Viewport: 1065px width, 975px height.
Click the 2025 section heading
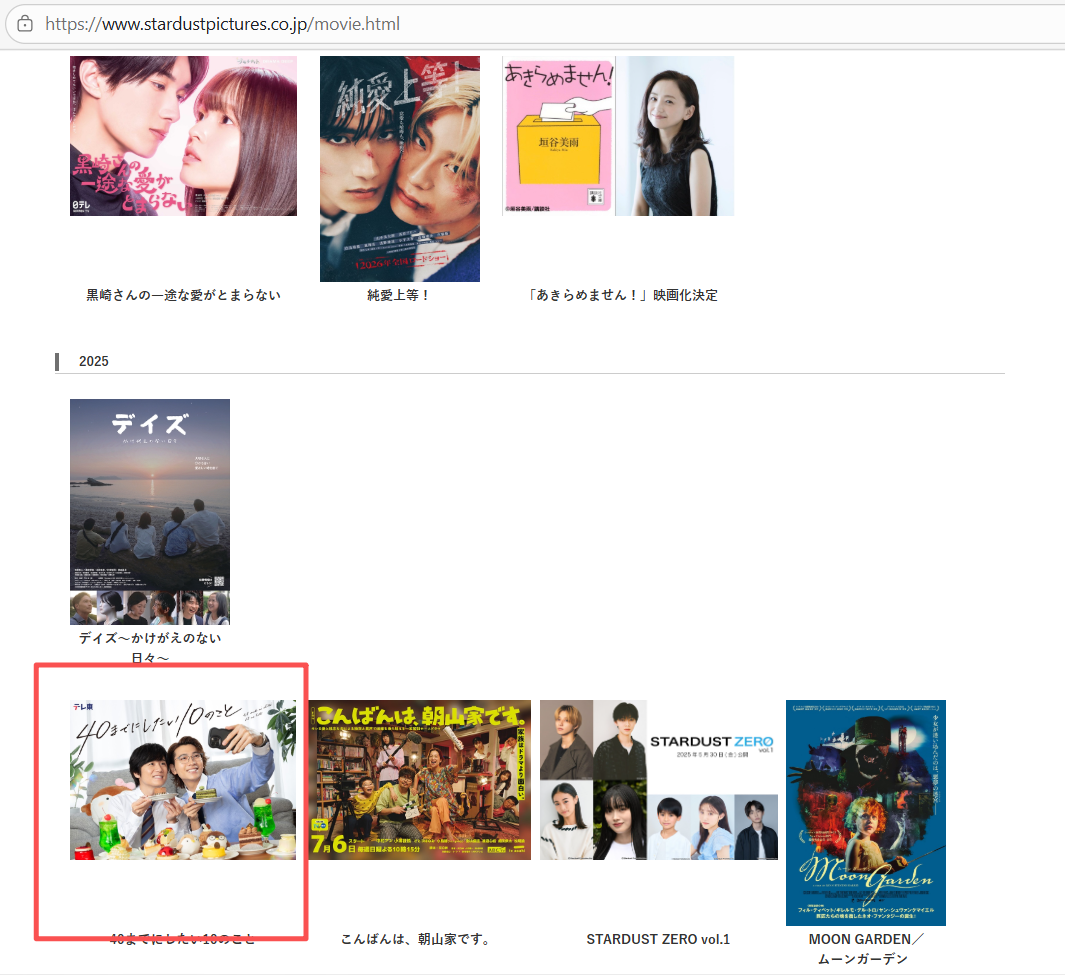pos(94,361)
